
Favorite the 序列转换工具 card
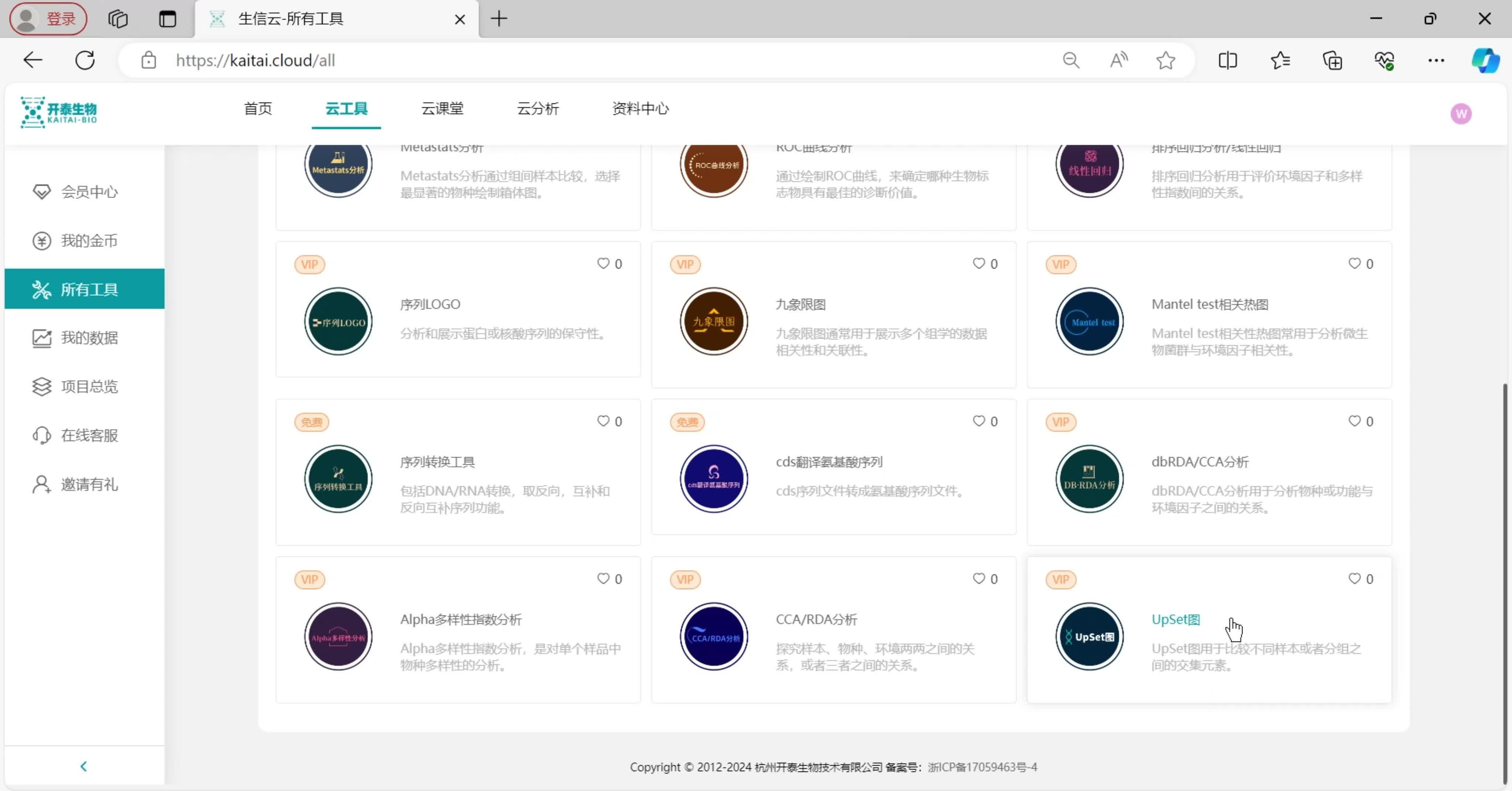603,421
